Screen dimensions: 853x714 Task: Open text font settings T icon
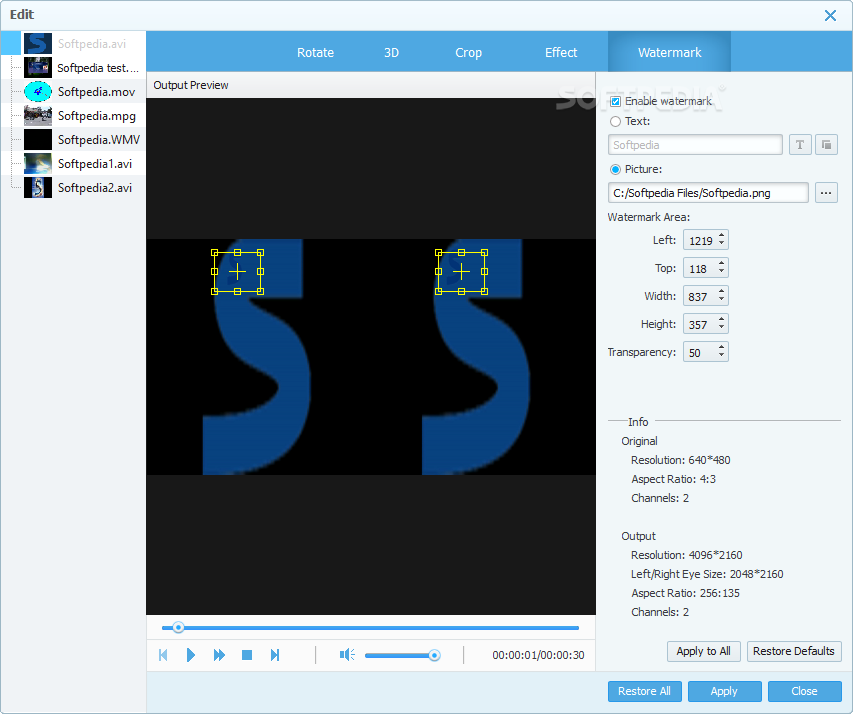point(800,145)
